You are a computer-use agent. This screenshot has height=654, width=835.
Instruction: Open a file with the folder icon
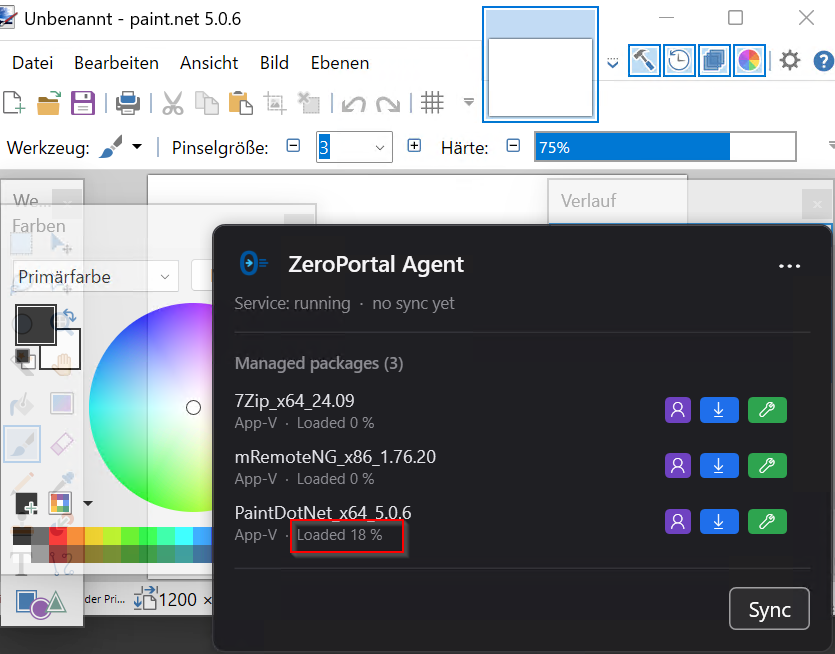pyautogui.click(x=48, y=103)
